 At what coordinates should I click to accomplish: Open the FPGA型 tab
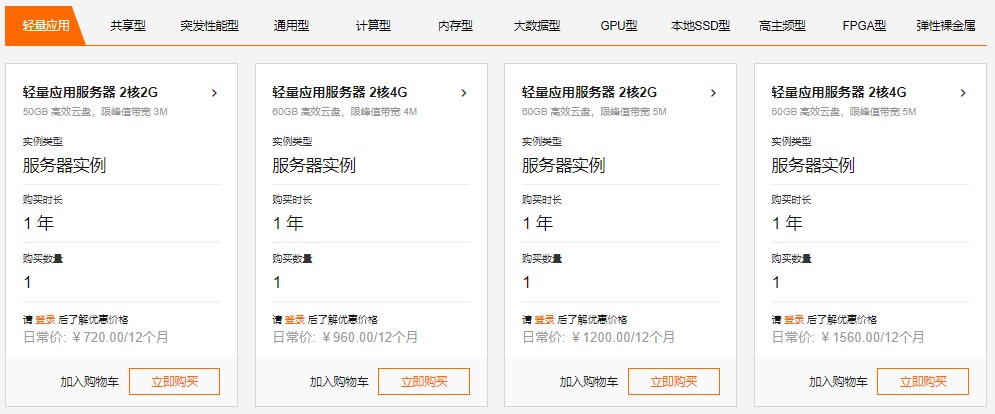pyautogui.click(x=864, y=26)
